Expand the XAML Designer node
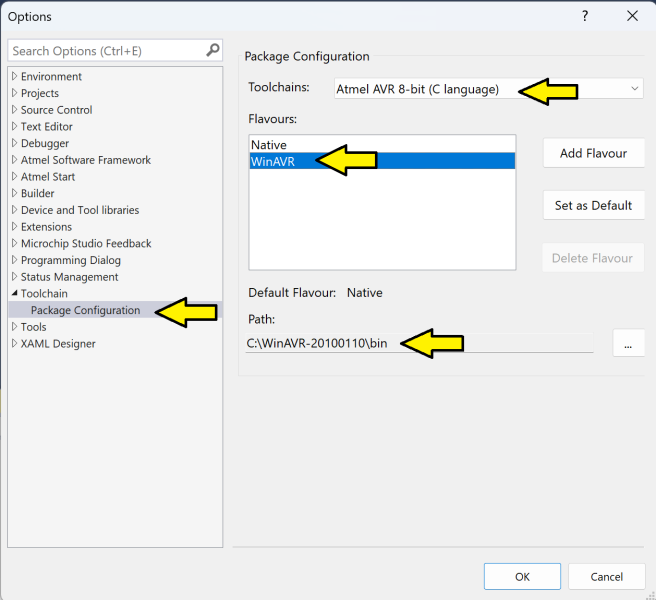Viewport: 656px width, 600px height. 14,344
